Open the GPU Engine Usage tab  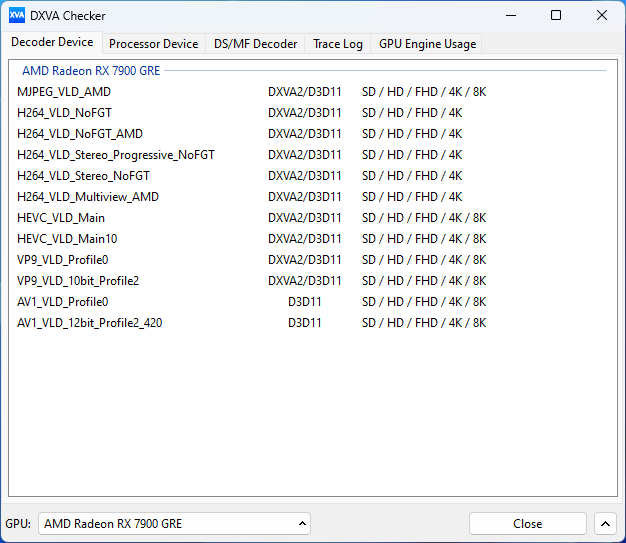point(427,44)
